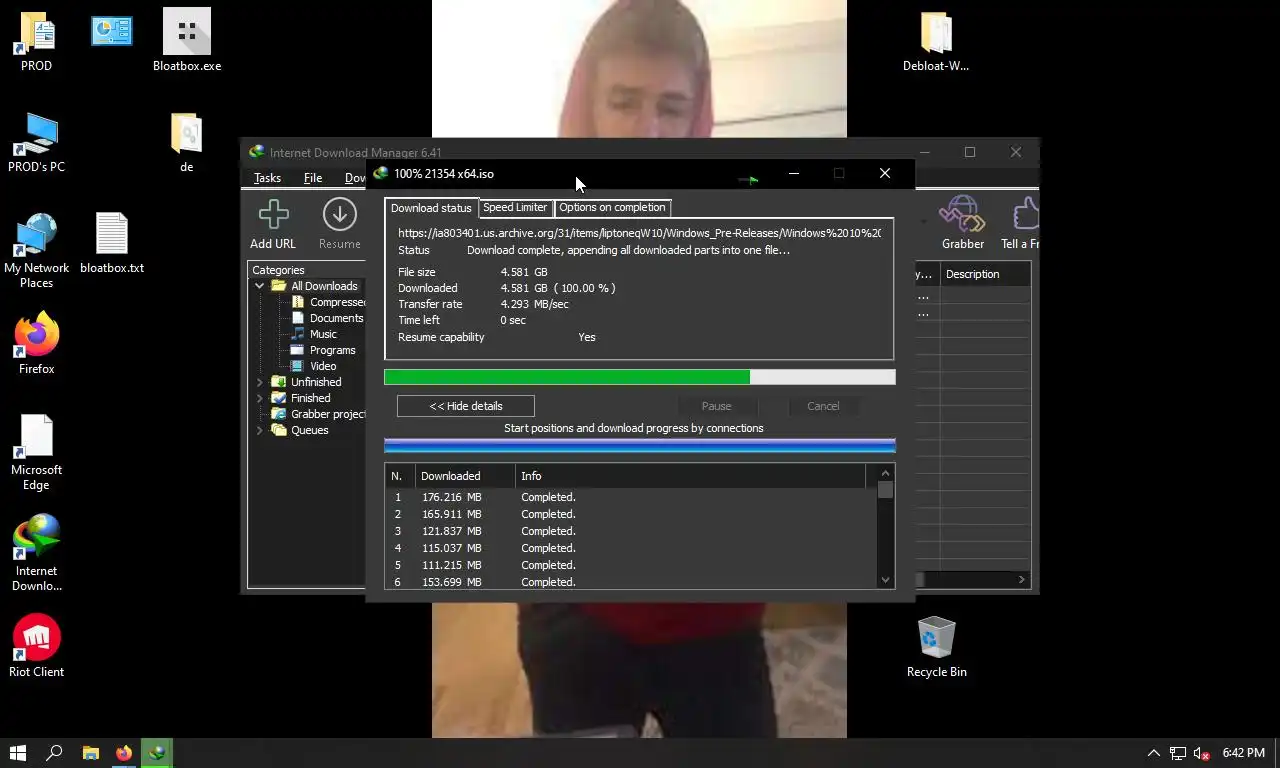The image size is (1280, 768).
Task: Select the Compressed category folder icon
Action: click(298, 302)
